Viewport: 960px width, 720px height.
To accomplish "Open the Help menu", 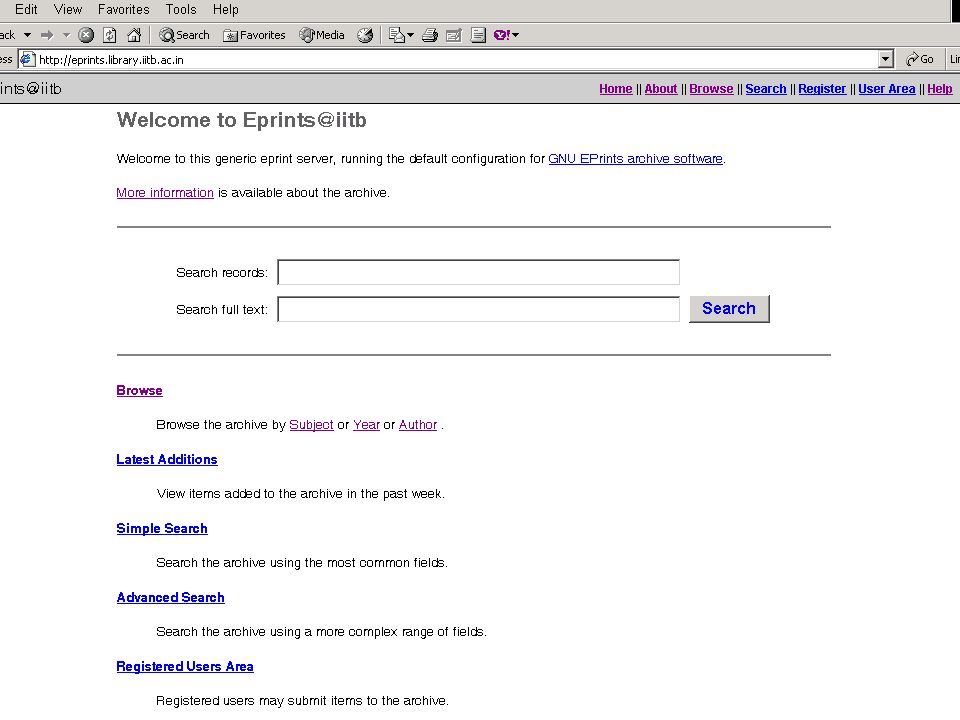I will tap(225, 9).
